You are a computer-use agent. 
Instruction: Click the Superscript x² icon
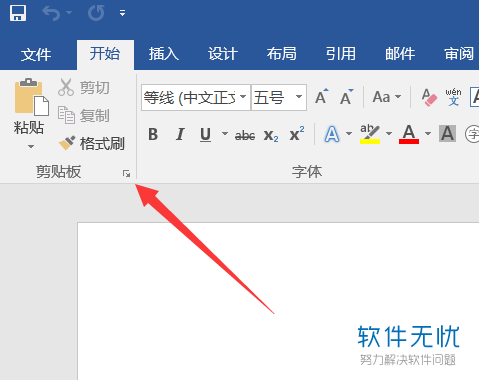[x=297, y=134]
